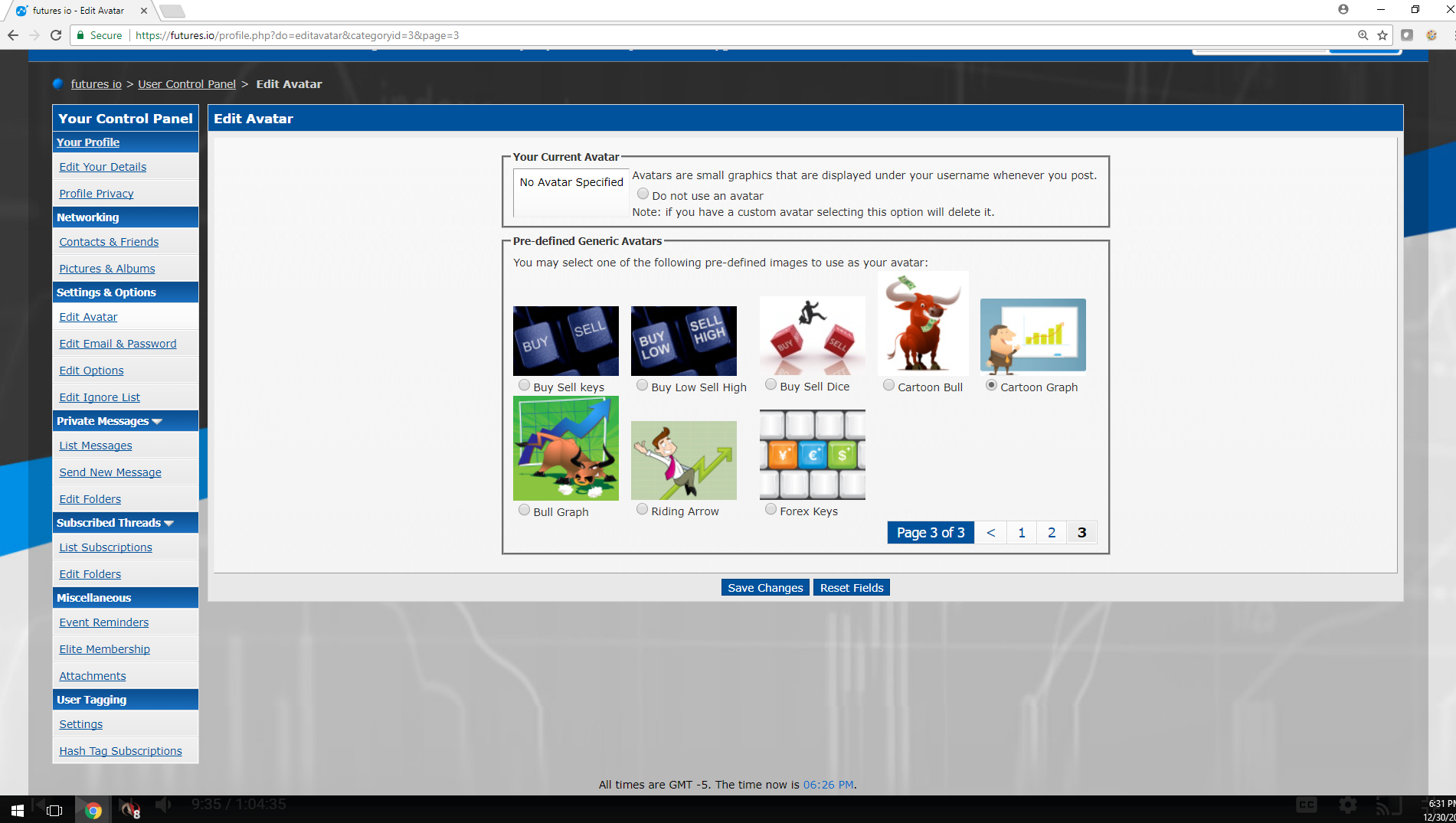The width and height of the screenshot is (1456, 823).
Task: Click the Cartoon Graph avatar picture
Action: [x=1033, y=335]
